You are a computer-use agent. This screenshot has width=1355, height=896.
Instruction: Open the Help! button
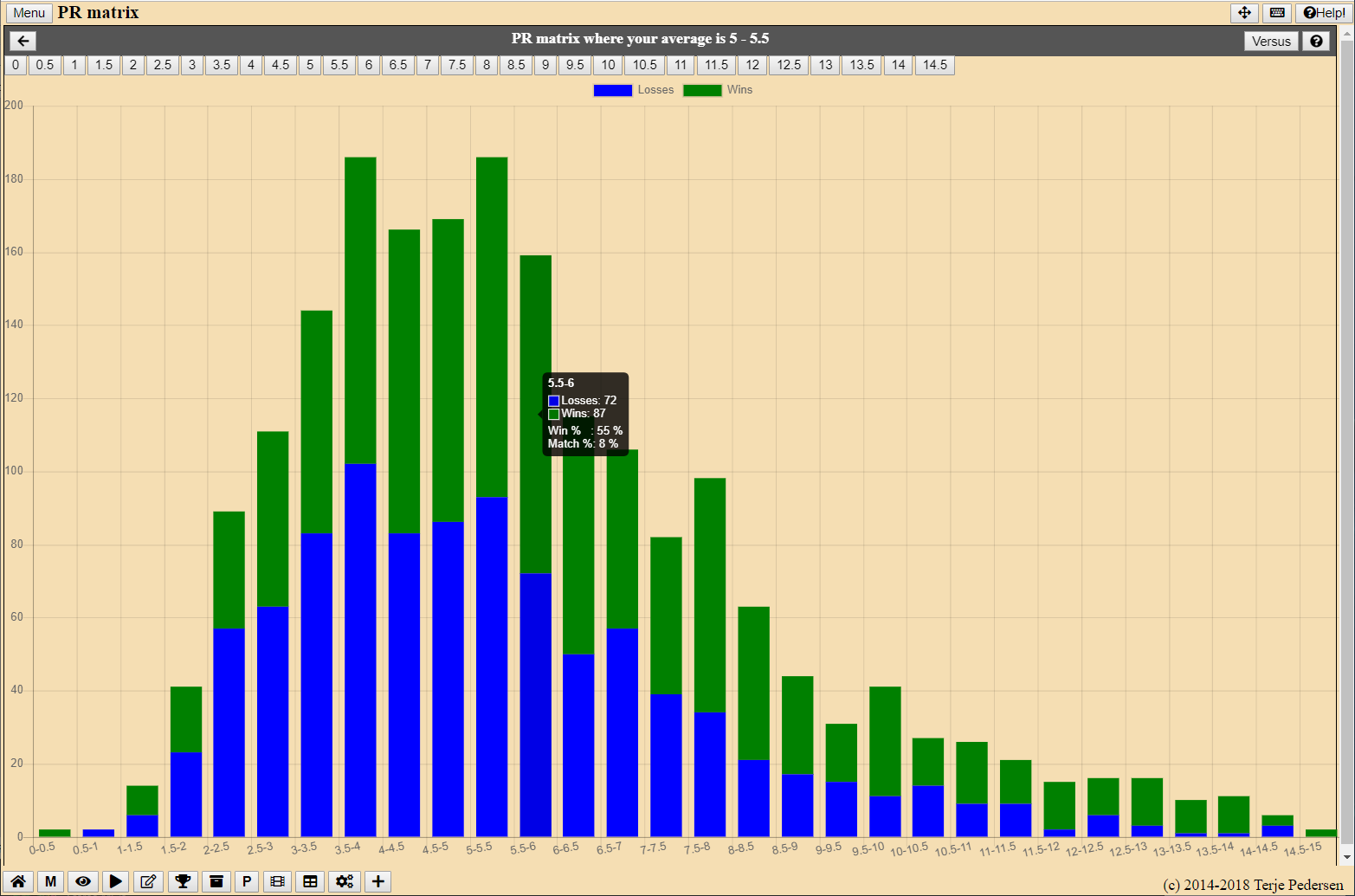point(1325,13)
